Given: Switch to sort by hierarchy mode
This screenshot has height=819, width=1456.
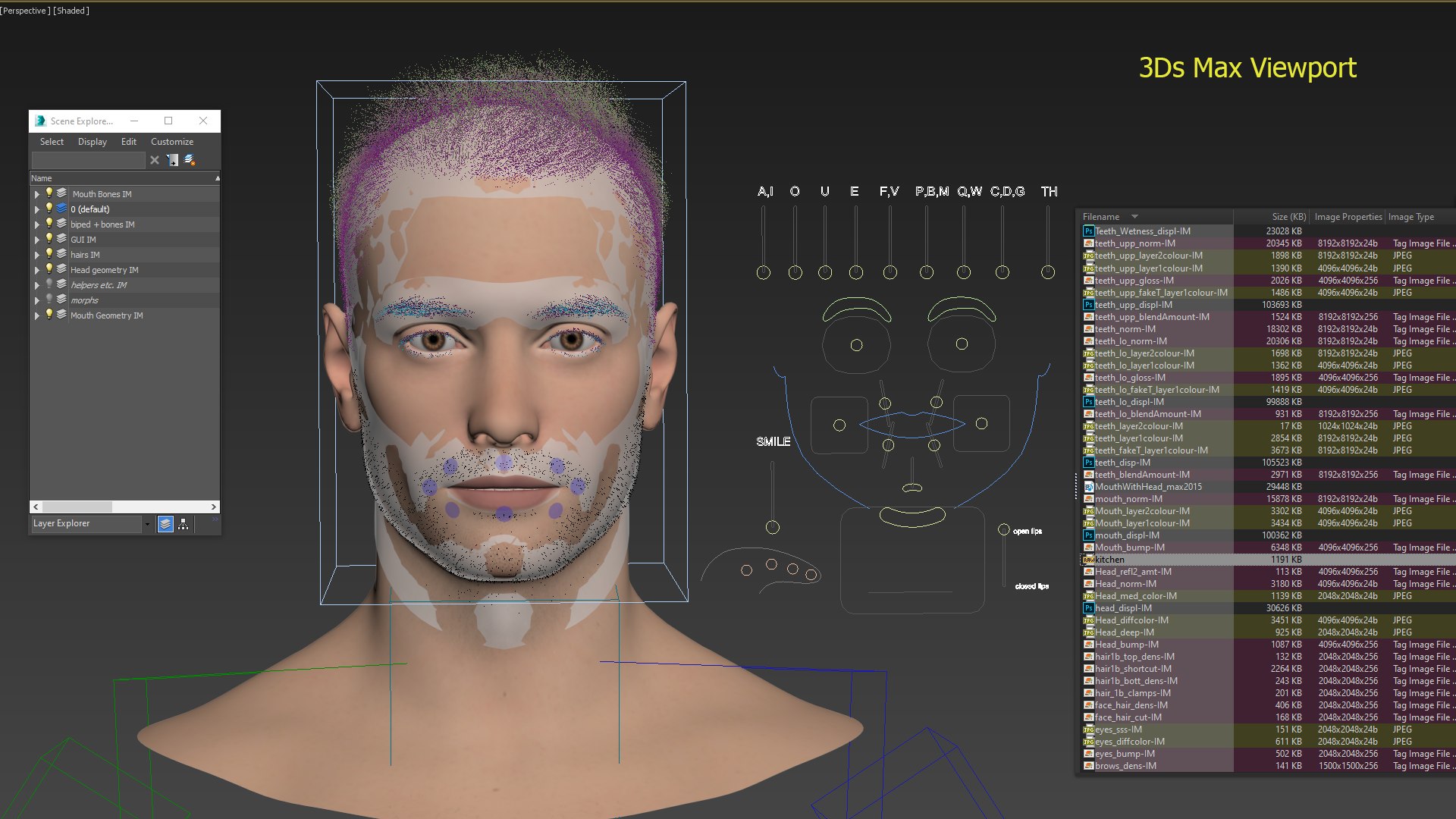Looking at the screenshot, I should 183,524.
